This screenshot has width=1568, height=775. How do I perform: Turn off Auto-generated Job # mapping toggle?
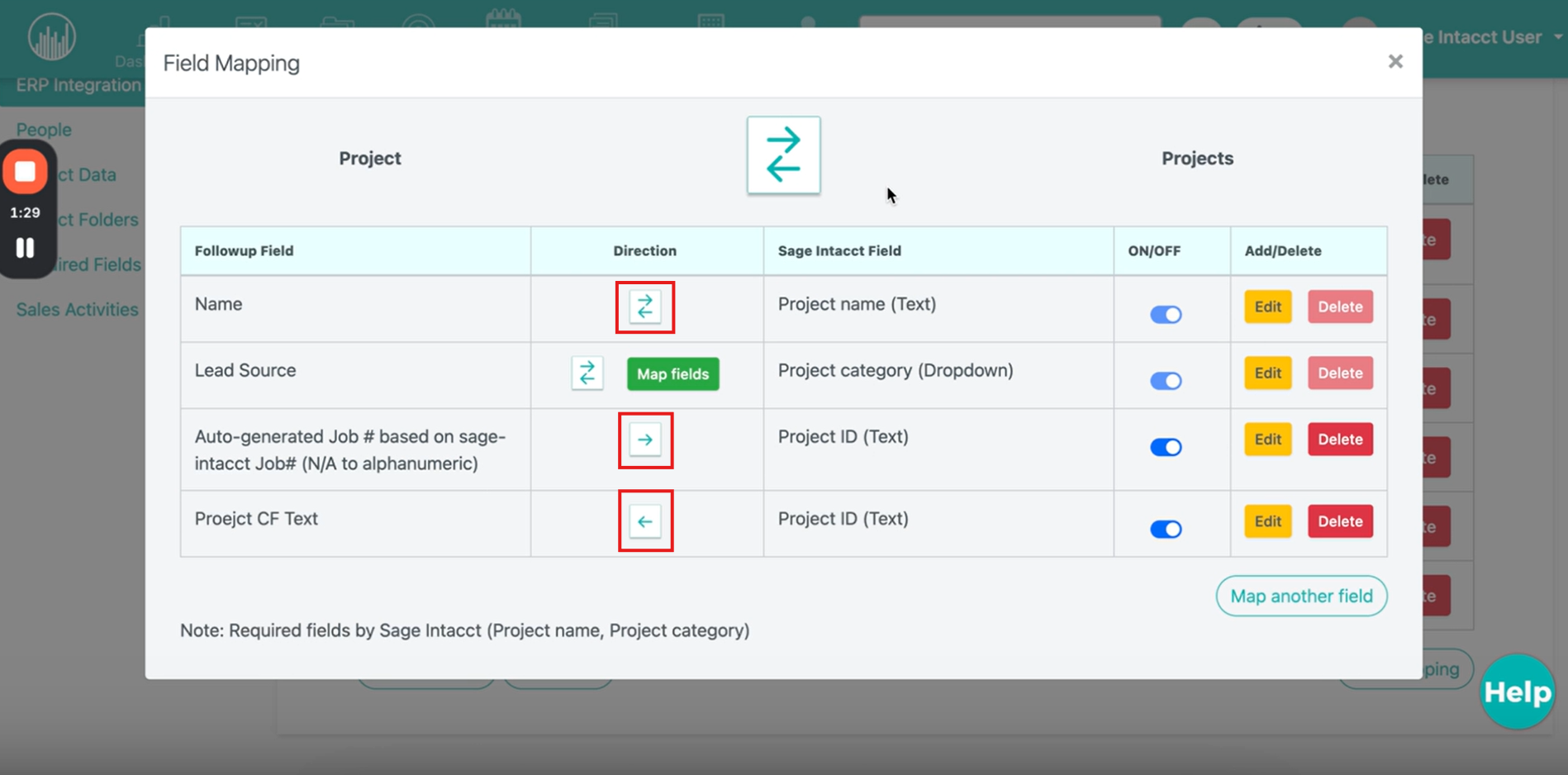coord(1166,447)
